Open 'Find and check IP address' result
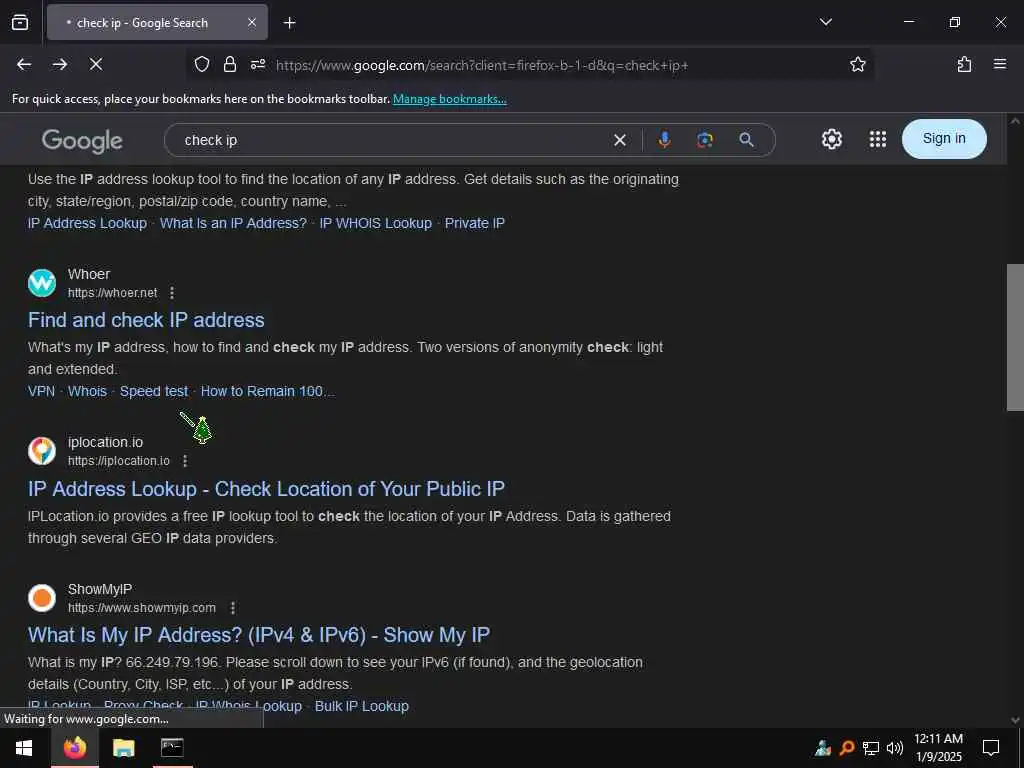This screenshot has height=768, width=1024. click(146, 320)
